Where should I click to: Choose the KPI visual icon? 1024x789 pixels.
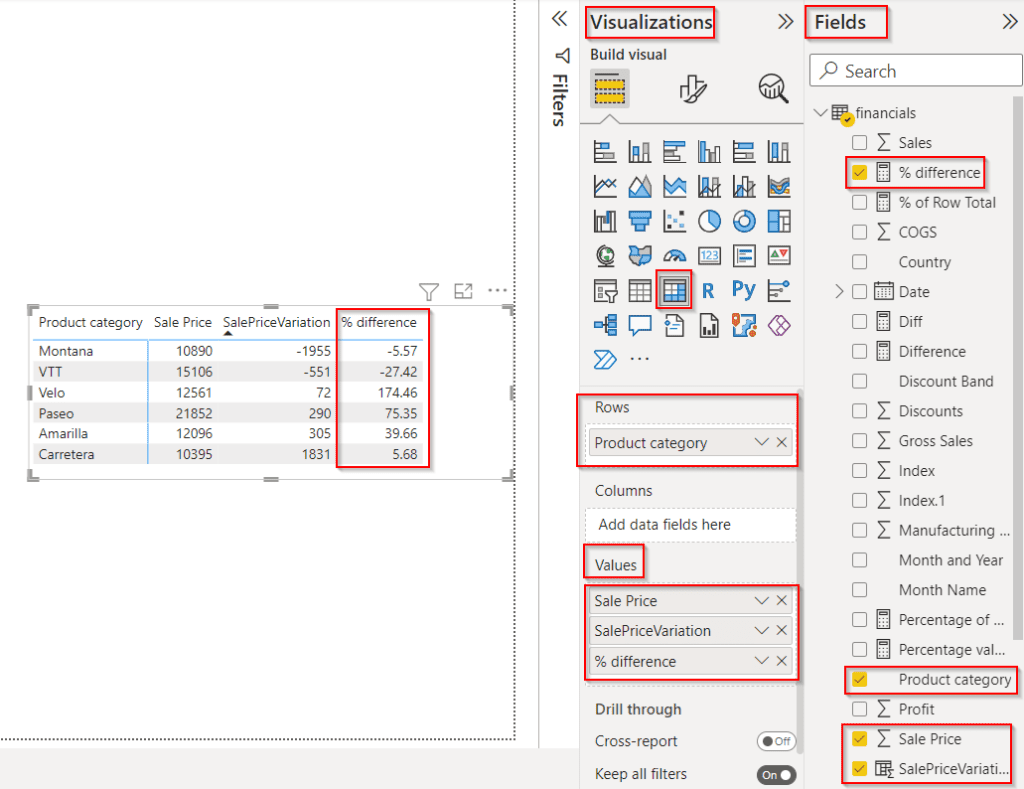click(778, 255)
